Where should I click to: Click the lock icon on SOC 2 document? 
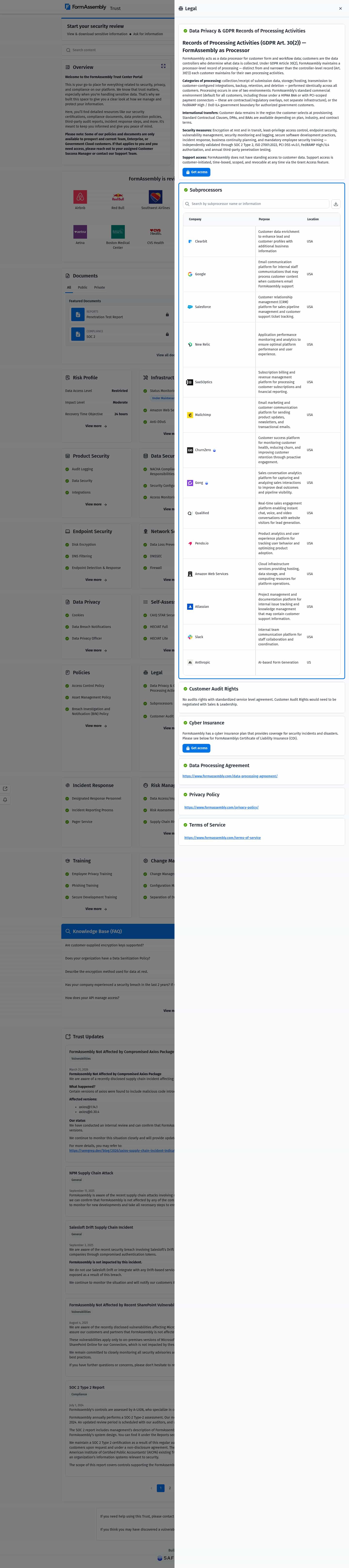(x=167, y=334)
